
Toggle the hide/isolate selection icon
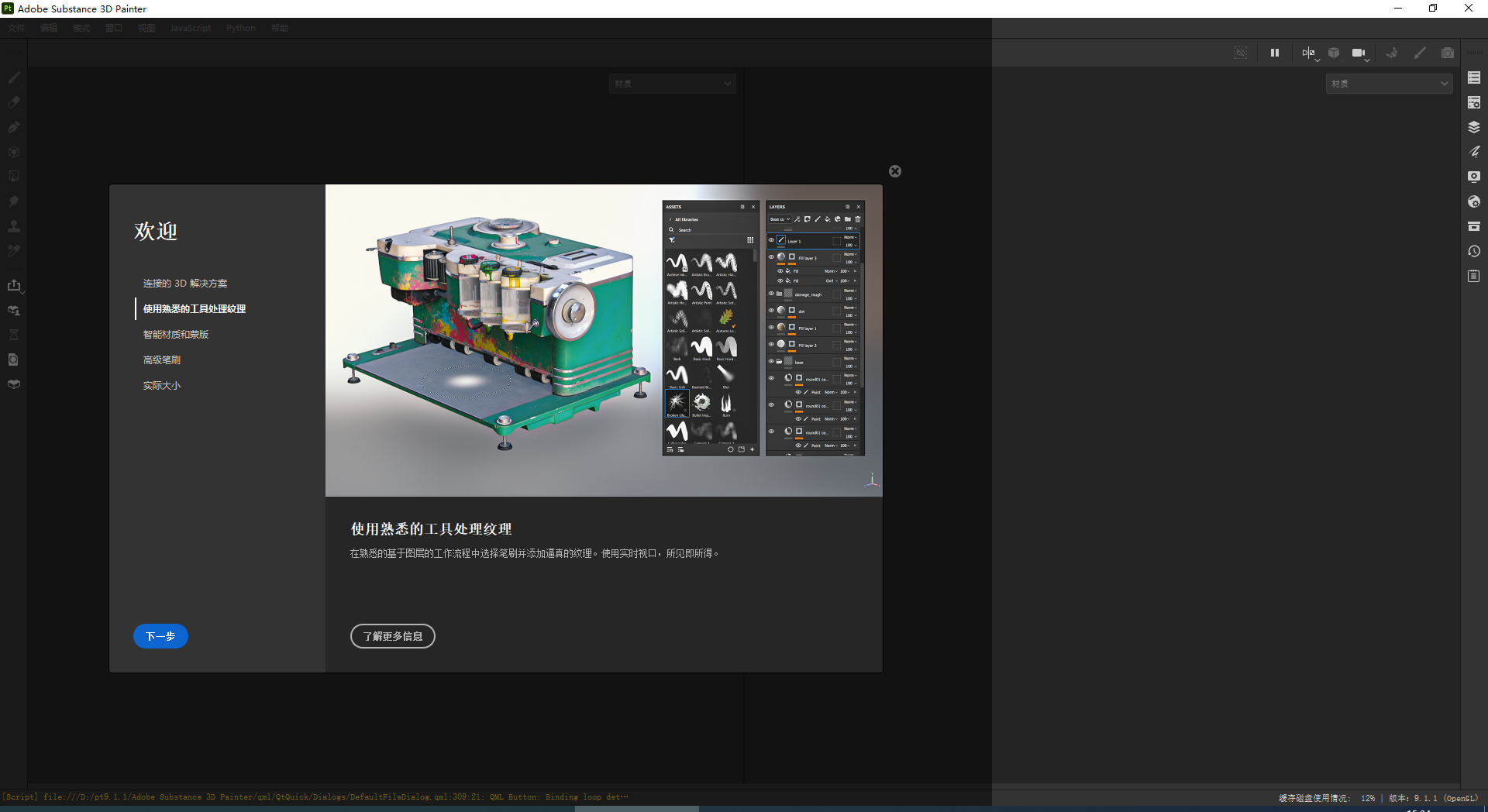point(1241,53)
